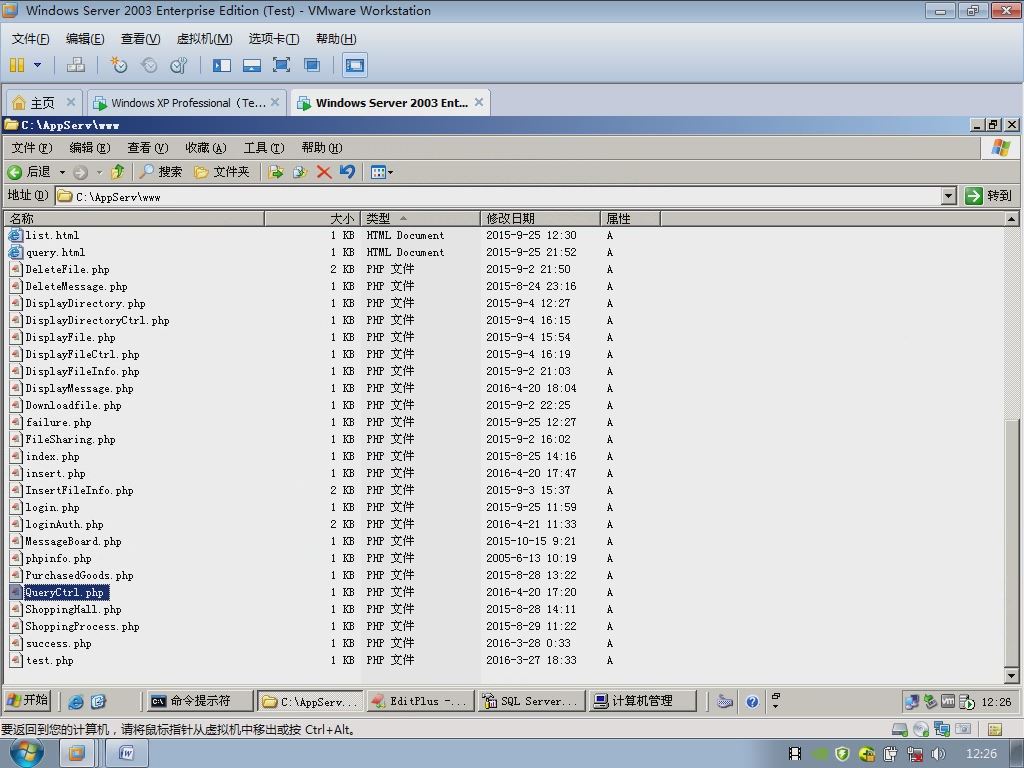This screenshot has height=768, width=1024.
Task: Click the VMware send Ctrl+Alt+Del icon
Action: 76,65
